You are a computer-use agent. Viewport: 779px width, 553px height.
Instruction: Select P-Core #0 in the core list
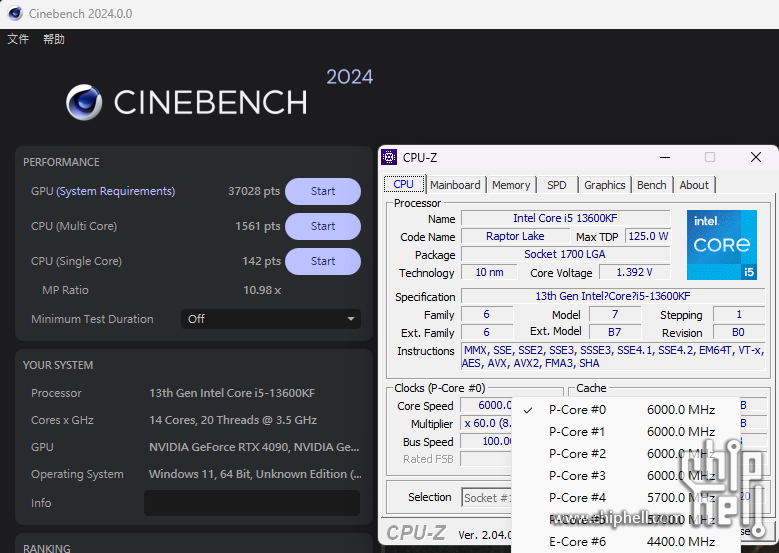tap(625, 410)
